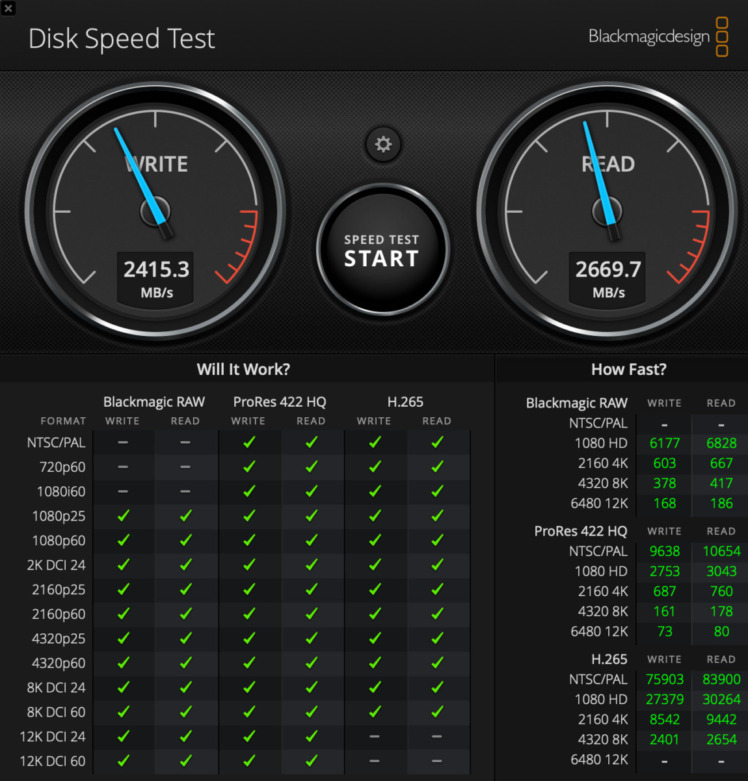The width and height of the screenshot is (748, 781).
Task: Click the 8542 write value
Action: 664,719
